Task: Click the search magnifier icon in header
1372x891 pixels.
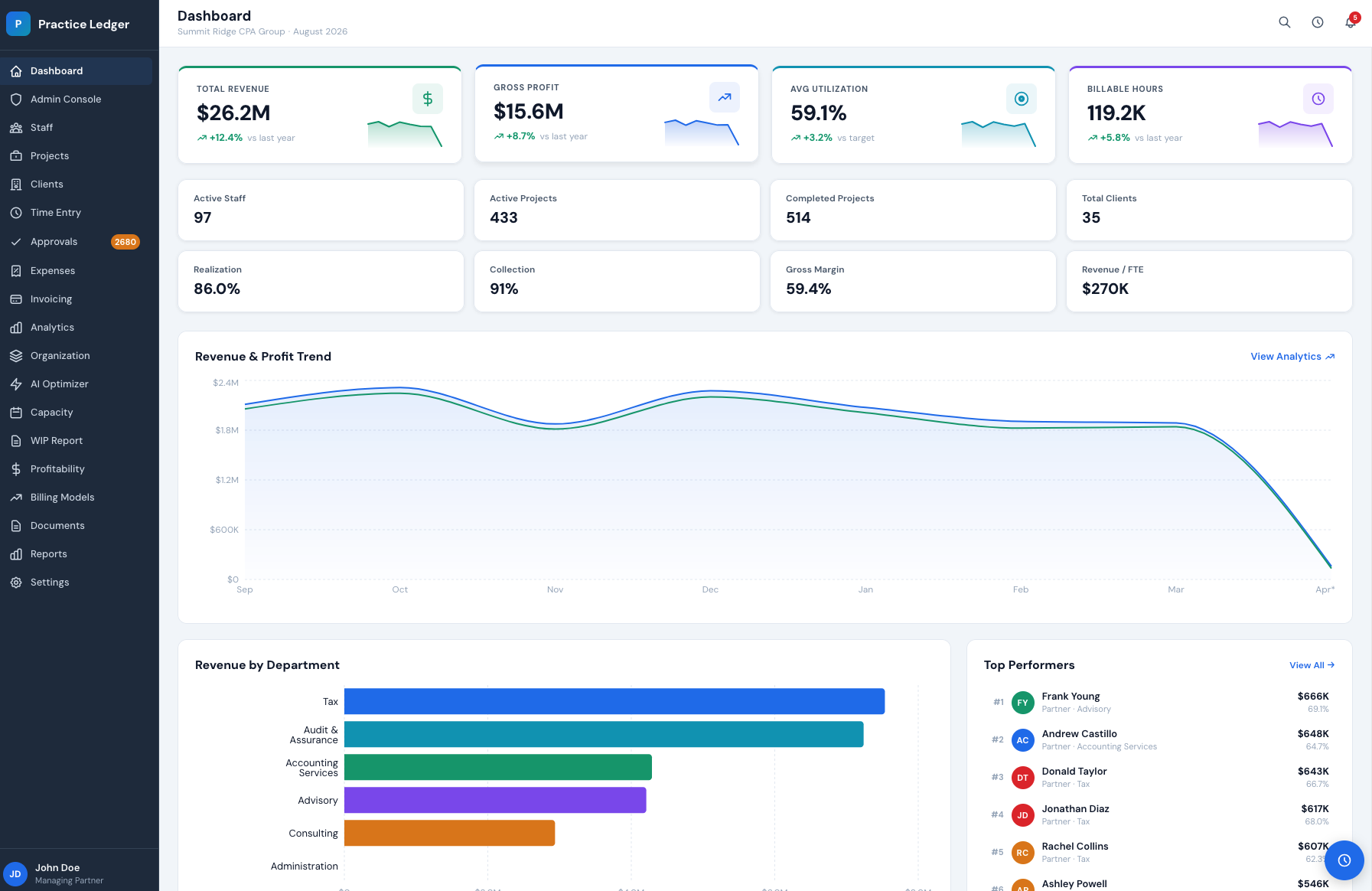Action: click(1285, 22)
